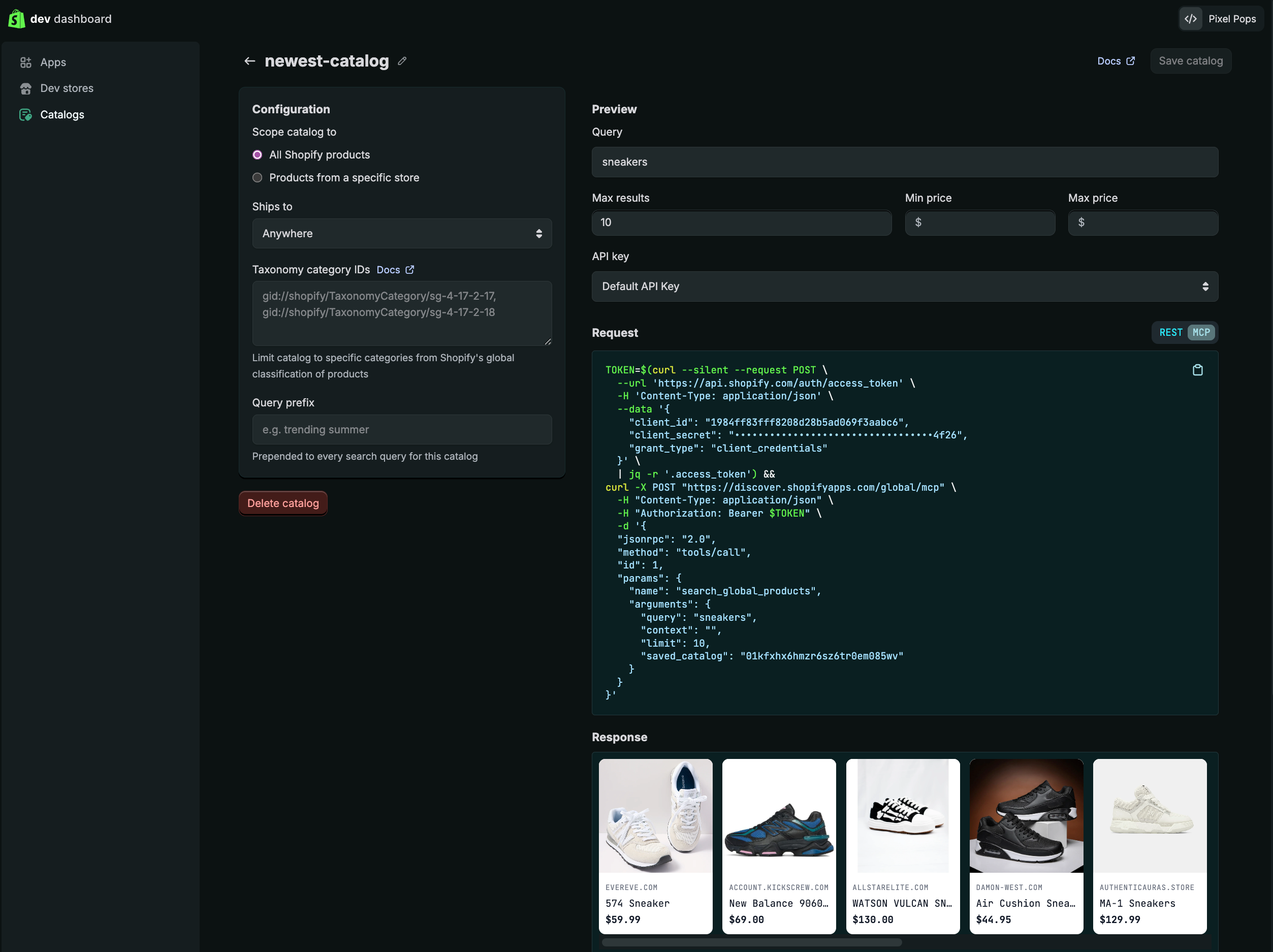
Task: Click external link icon beside top Docs
Action: [x=1130, y=61]
